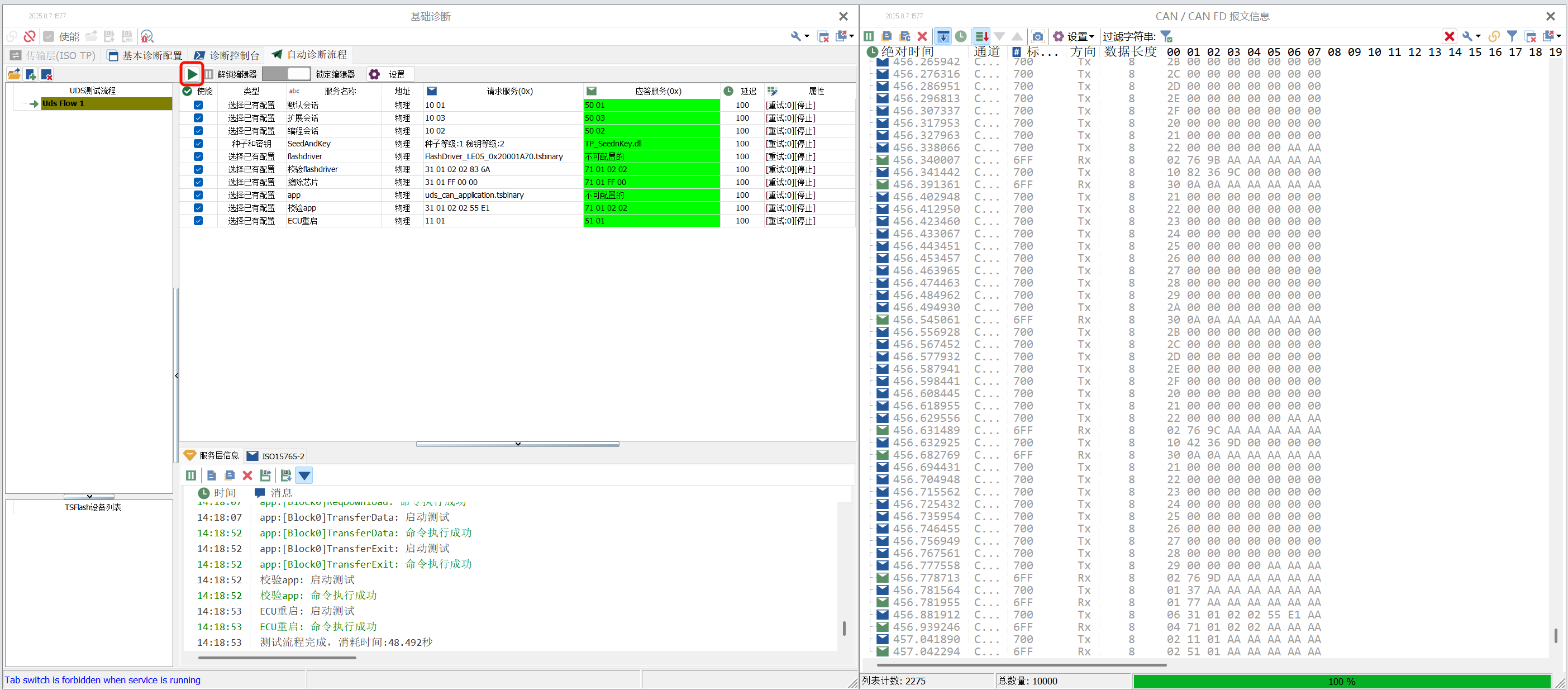The image size is (1568, 690).
Task: Open a flow file with the folder icon
Action: (13, 74)
